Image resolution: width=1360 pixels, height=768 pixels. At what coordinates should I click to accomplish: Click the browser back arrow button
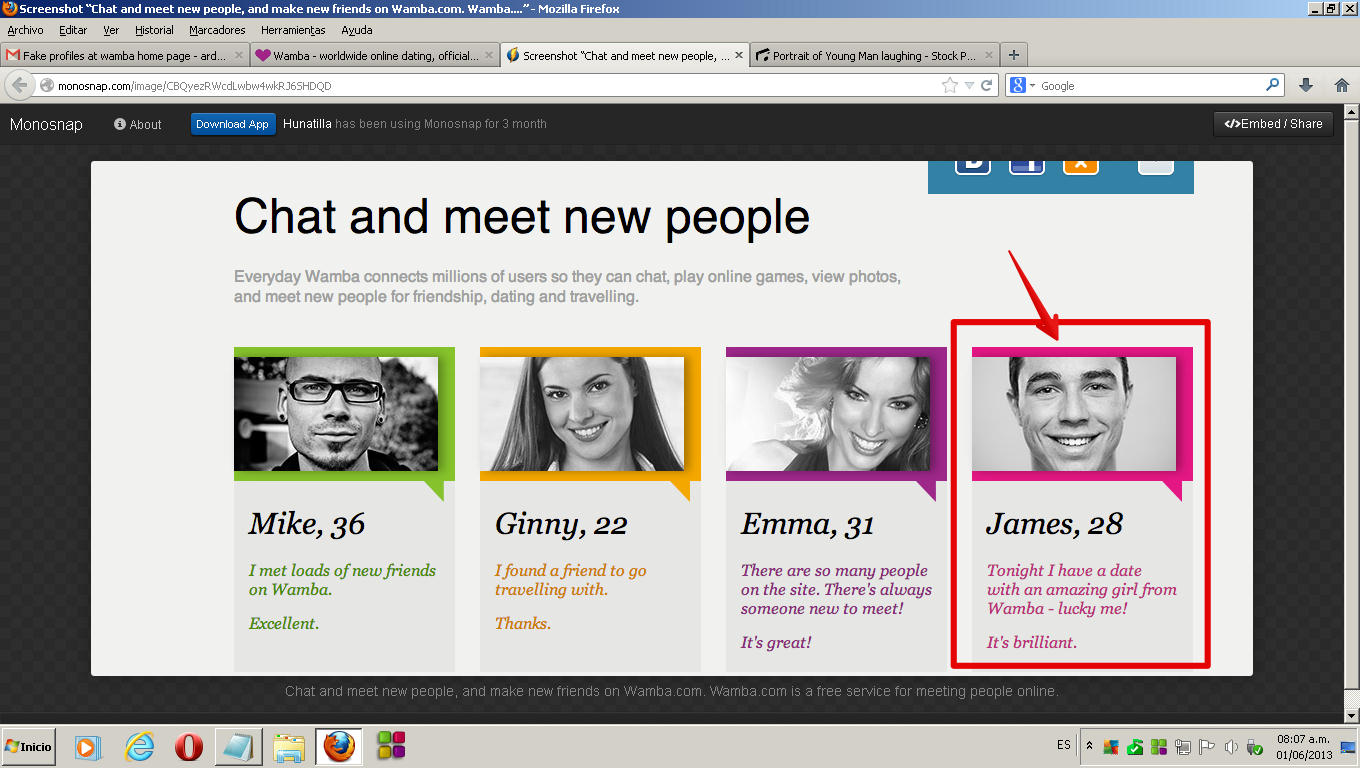pos(19,85)
